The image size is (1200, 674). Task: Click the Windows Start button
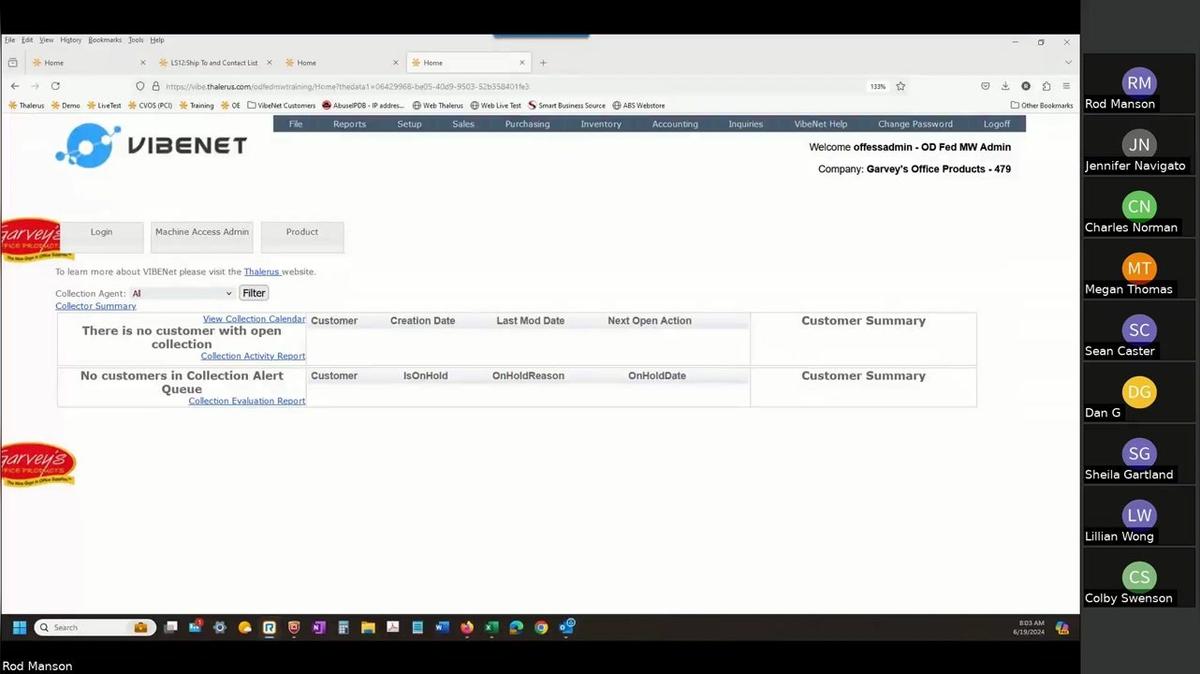click(18, 627)
